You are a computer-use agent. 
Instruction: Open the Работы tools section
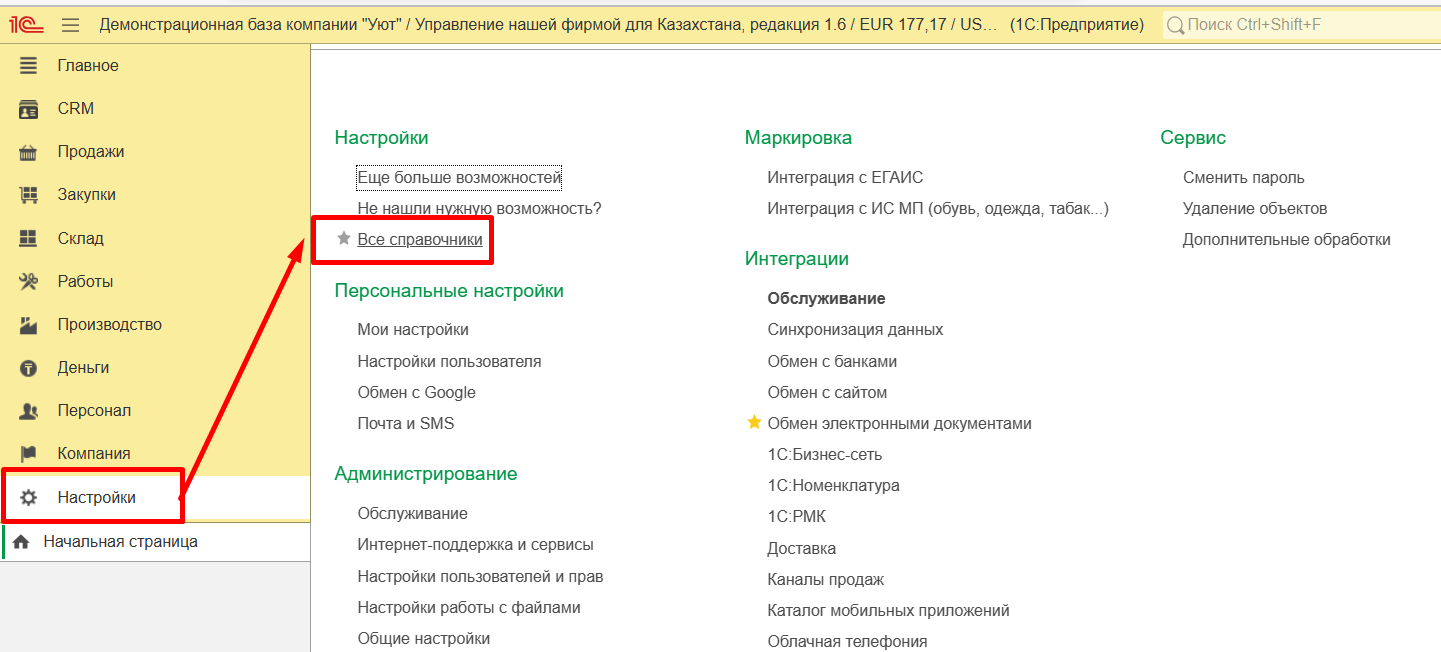coord(85,281)
